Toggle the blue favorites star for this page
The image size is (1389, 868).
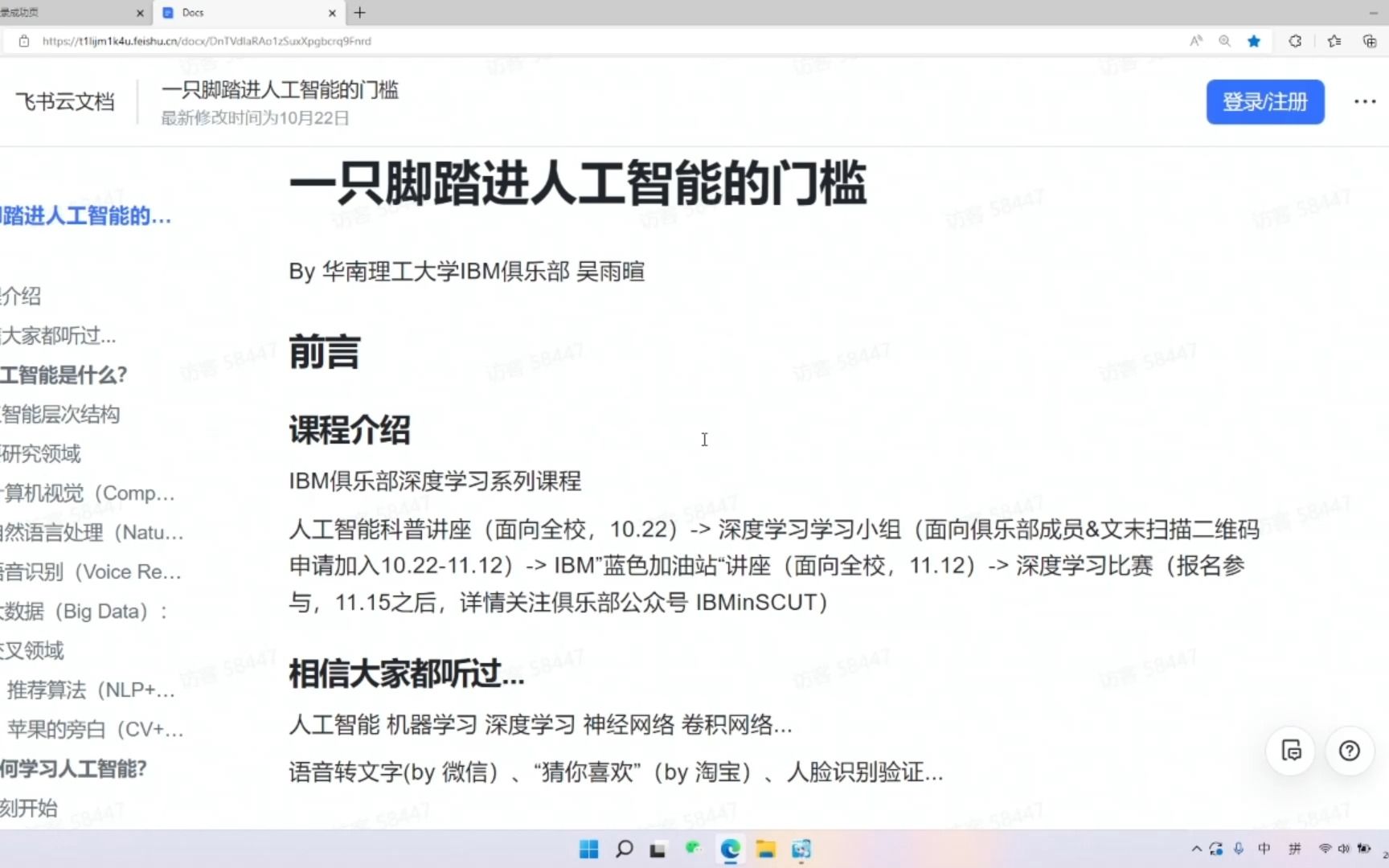[x=1254, y=41]
